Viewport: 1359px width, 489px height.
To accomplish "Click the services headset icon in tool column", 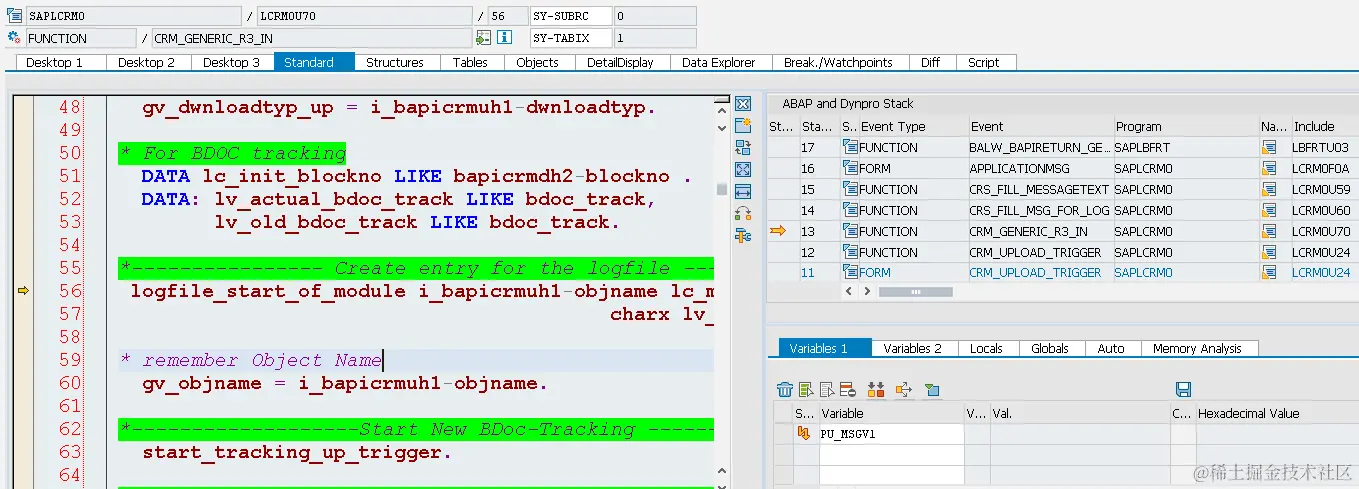I will (743, 213).
